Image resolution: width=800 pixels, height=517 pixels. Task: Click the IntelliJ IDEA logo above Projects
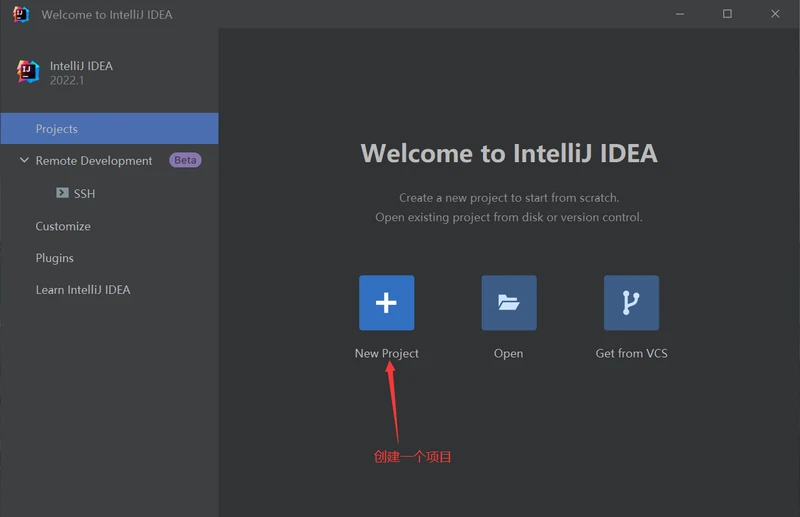[x=28, y=72]
